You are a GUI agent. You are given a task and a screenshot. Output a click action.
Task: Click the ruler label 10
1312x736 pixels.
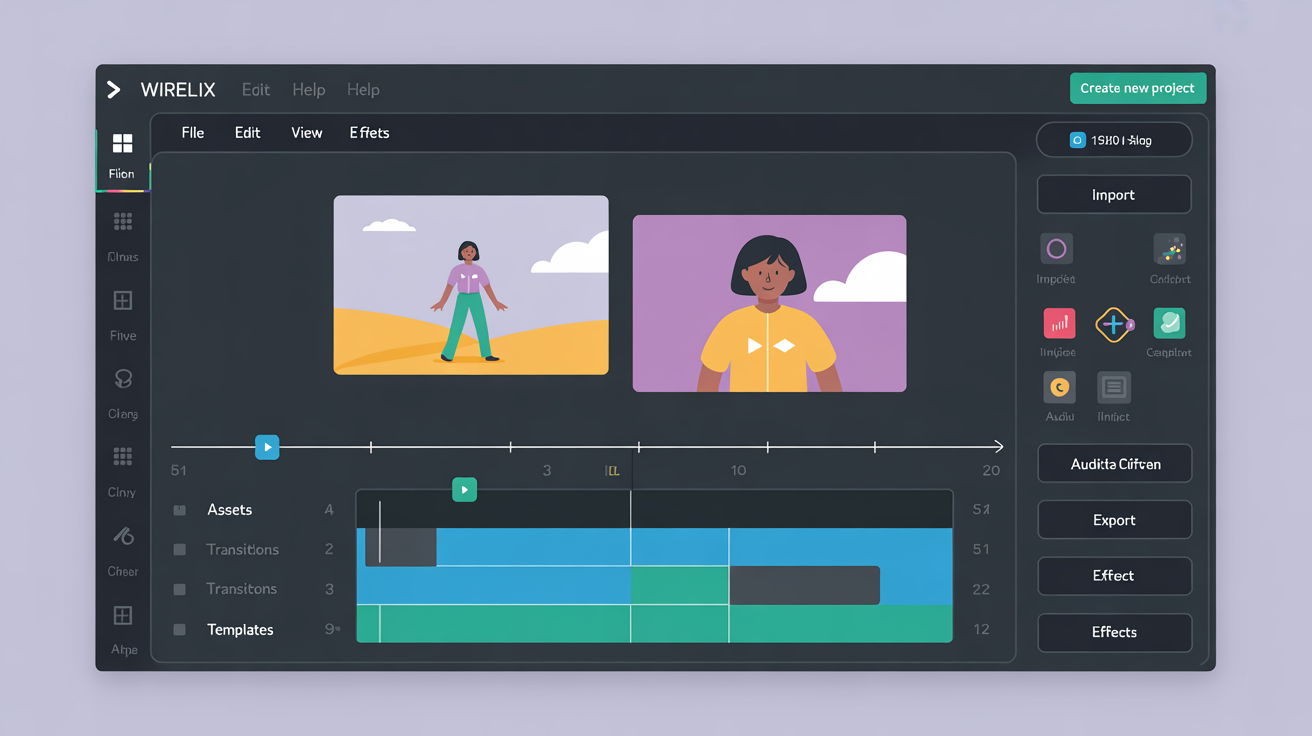tap(738, 471)
